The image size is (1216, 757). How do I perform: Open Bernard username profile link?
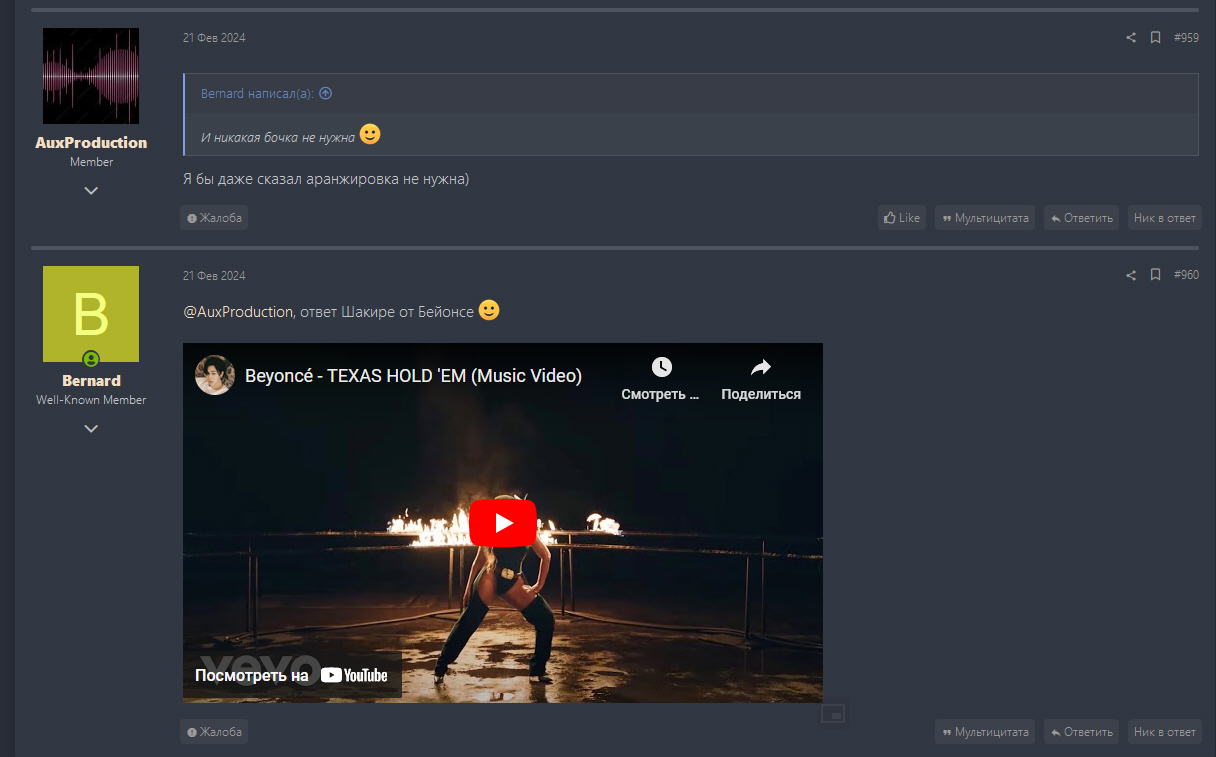click(91, 381)
